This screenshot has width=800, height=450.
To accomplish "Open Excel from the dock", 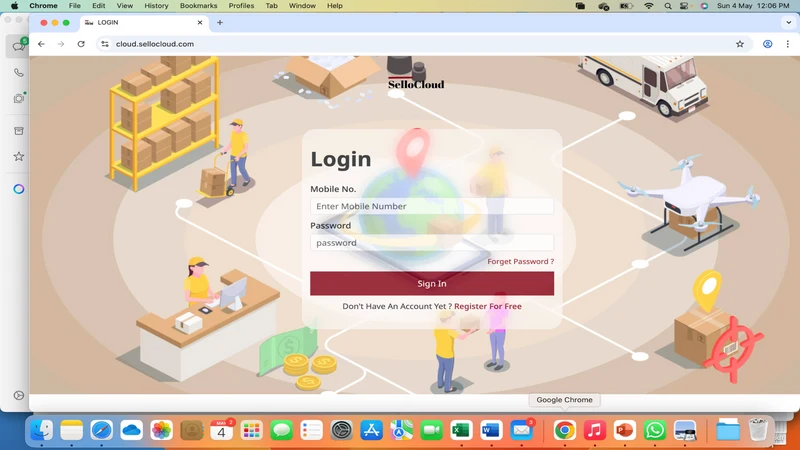I will (x=461, y=430).
